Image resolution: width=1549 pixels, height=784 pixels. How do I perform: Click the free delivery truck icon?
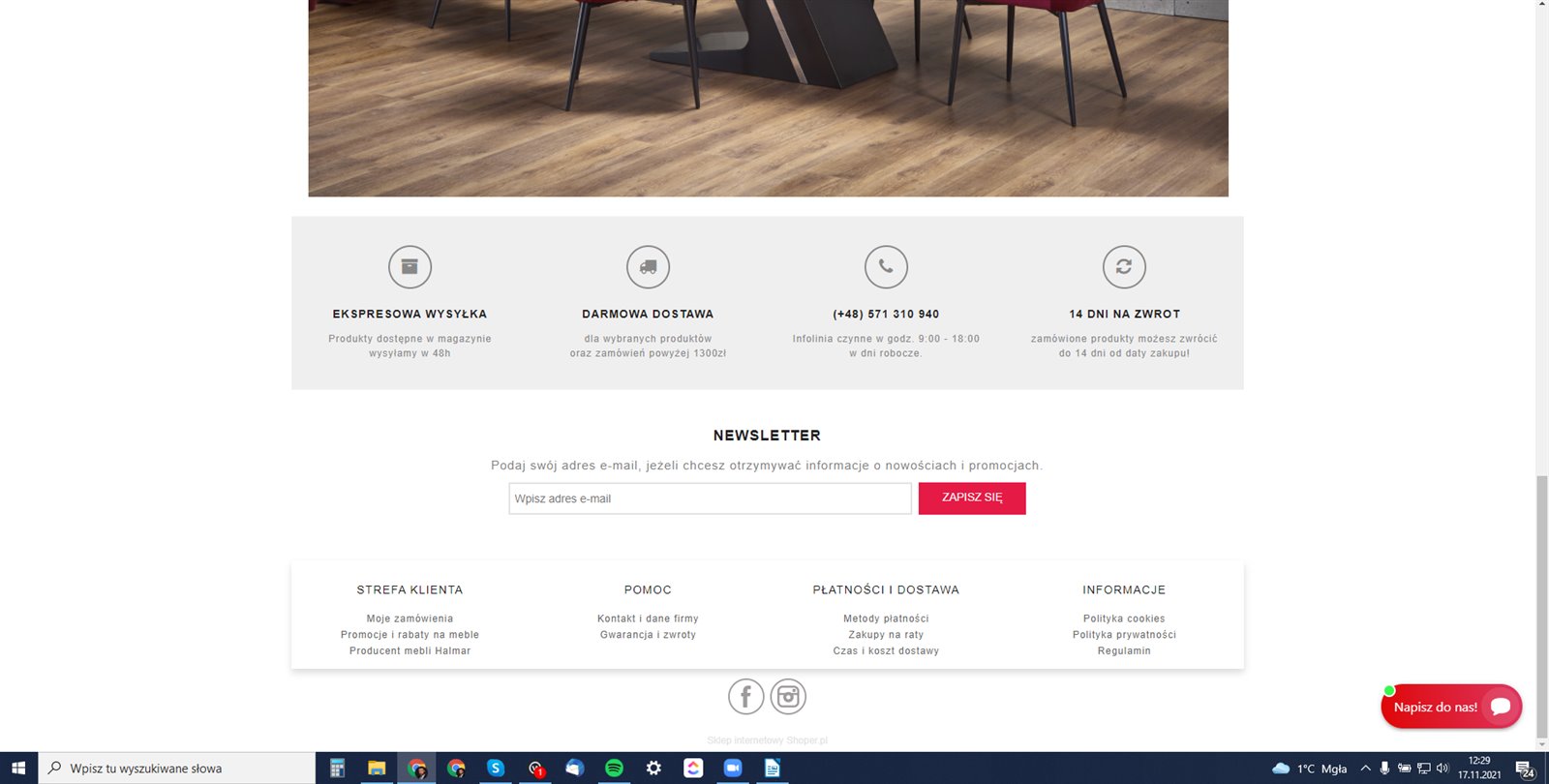648,267
